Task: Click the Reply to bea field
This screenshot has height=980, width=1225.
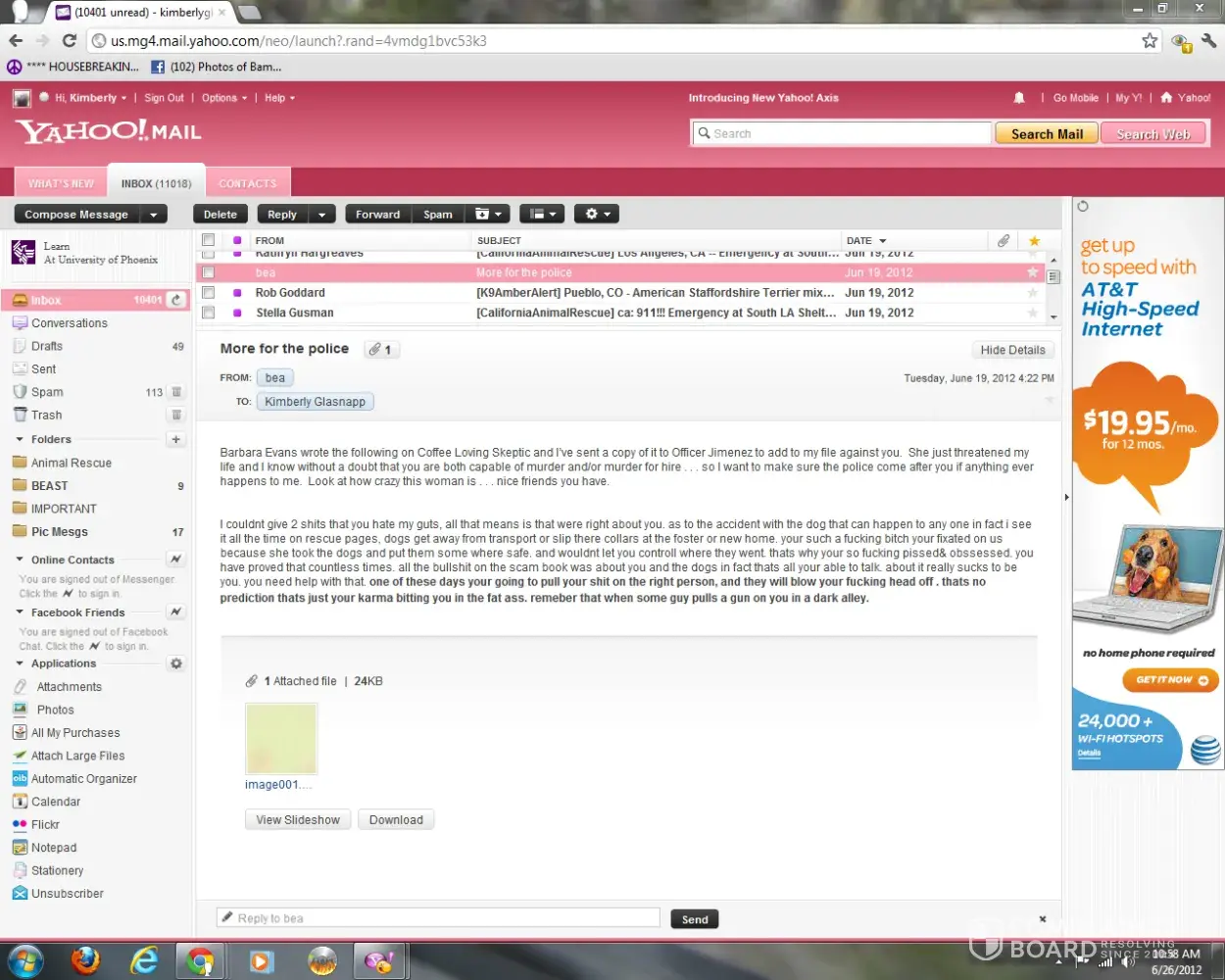Action: point(438,918)
